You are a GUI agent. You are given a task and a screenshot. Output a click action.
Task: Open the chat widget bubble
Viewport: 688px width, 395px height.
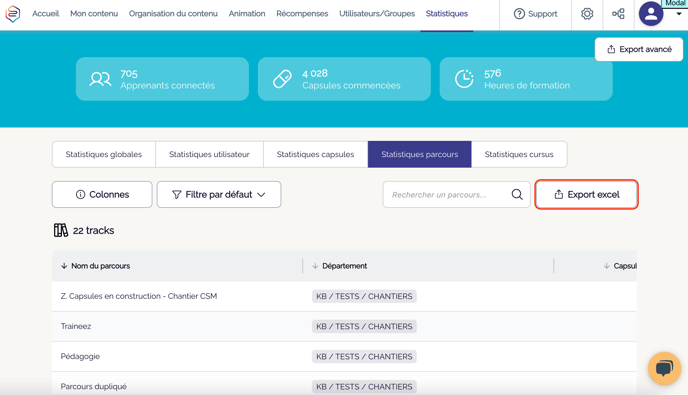point(664,368)
